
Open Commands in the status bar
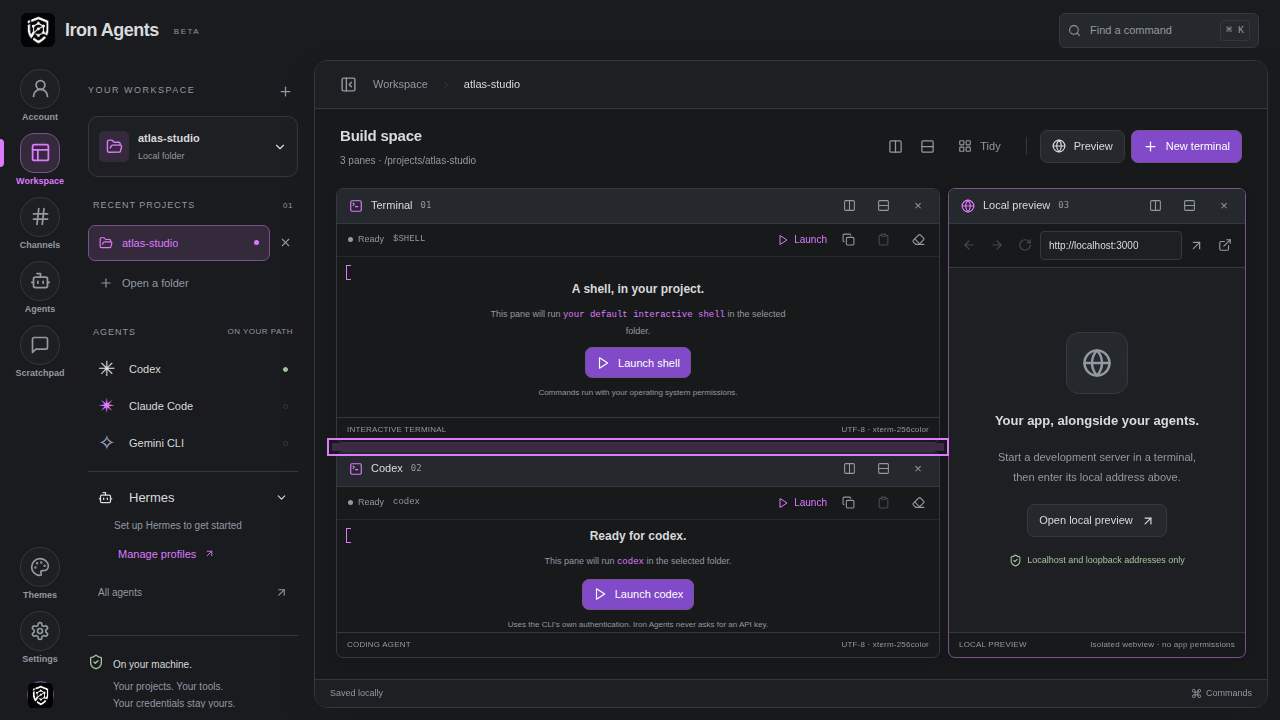pos(1221,693)
